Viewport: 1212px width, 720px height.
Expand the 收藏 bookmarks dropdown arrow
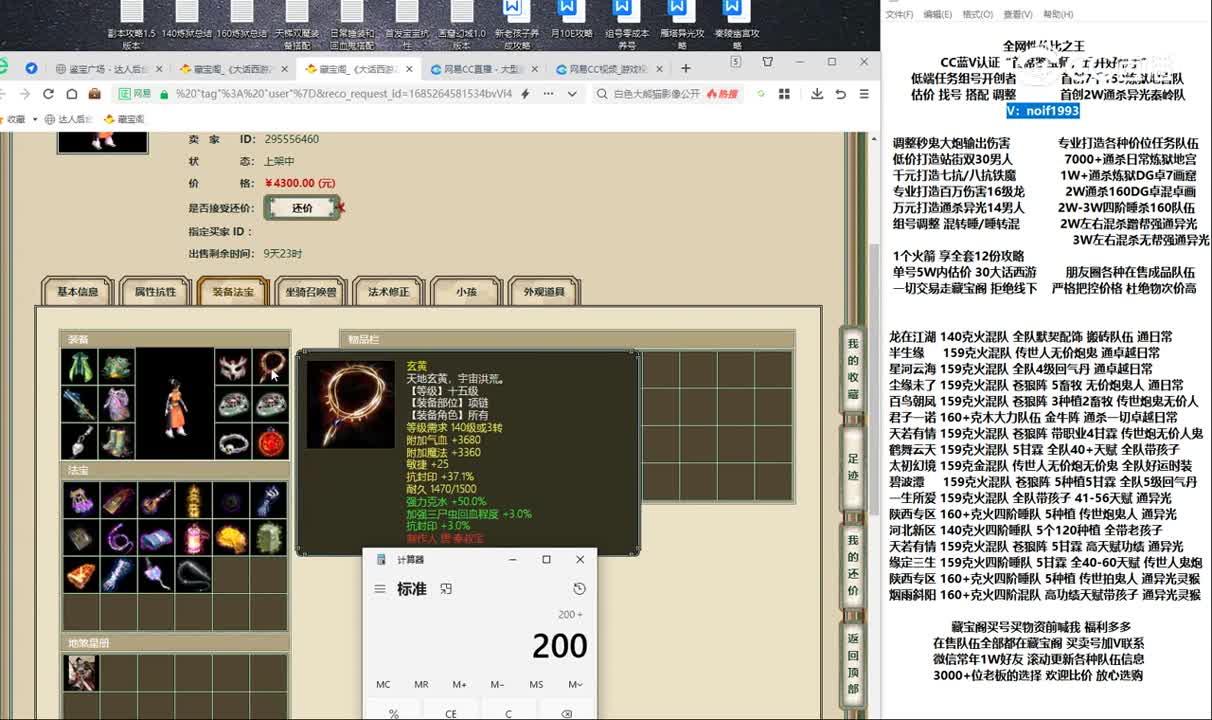click(35, 119)
